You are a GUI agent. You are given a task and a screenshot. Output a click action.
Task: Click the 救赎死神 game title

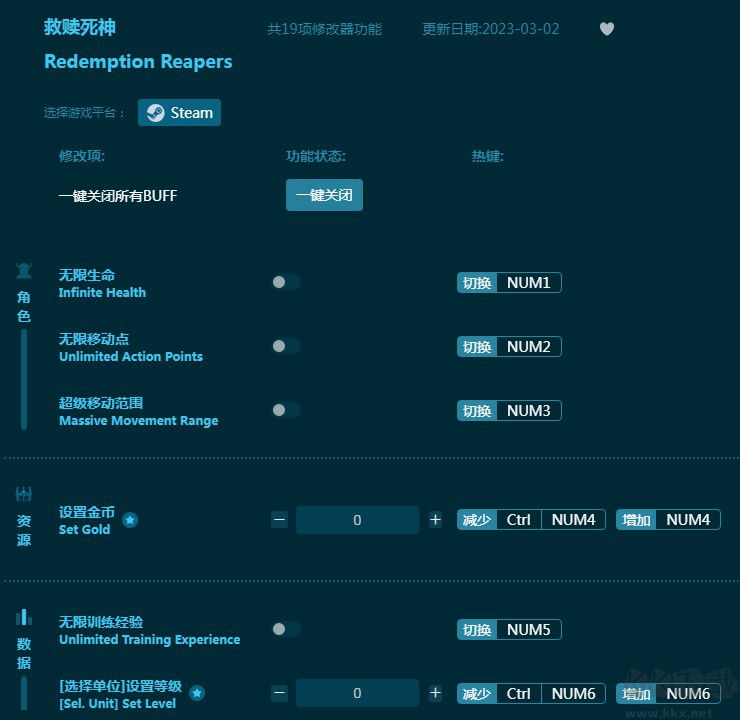[x=80, y=27]
